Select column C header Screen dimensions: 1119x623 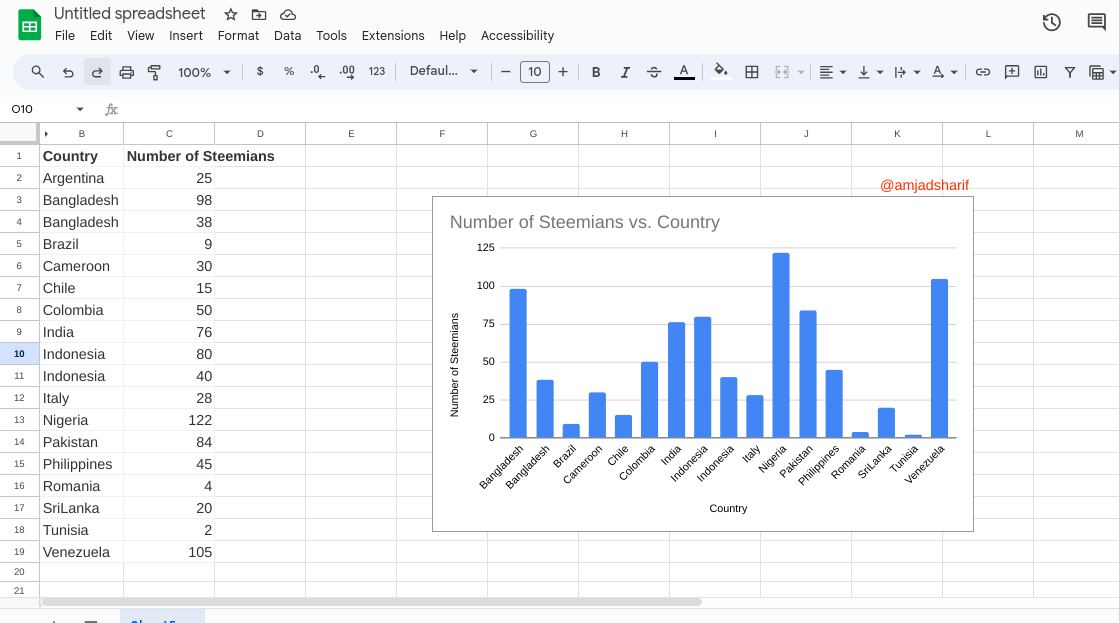pyautogui.click(x=169, y=133)
